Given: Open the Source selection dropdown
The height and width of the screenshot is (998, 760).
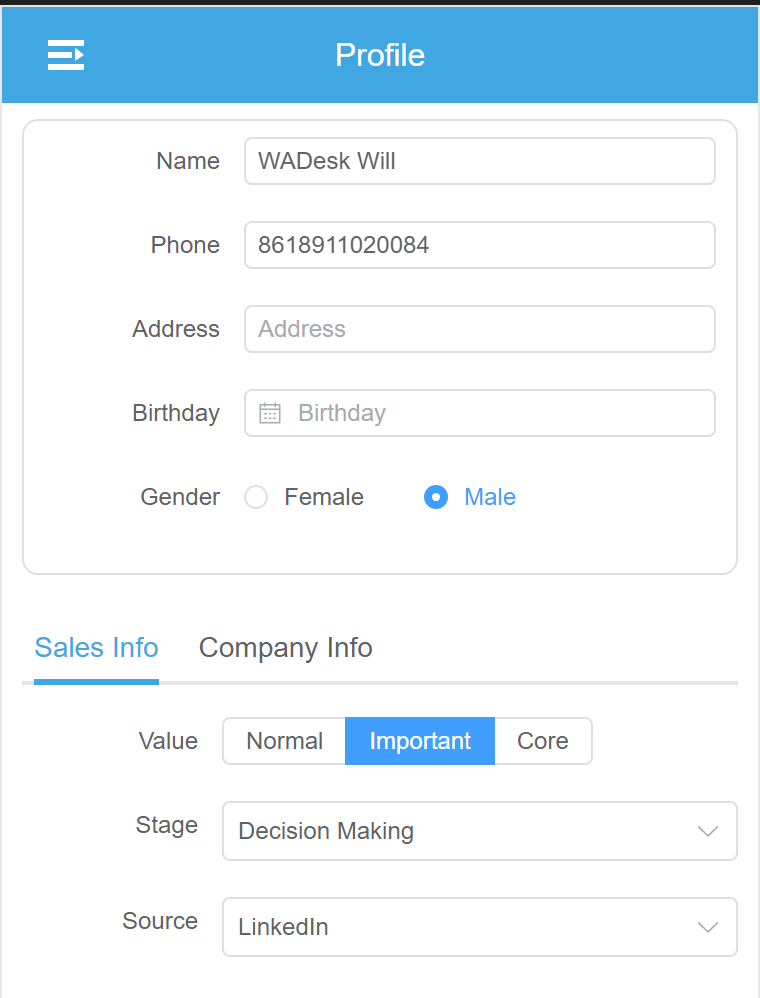Looking at the screenshot, I should coord(480,927).
